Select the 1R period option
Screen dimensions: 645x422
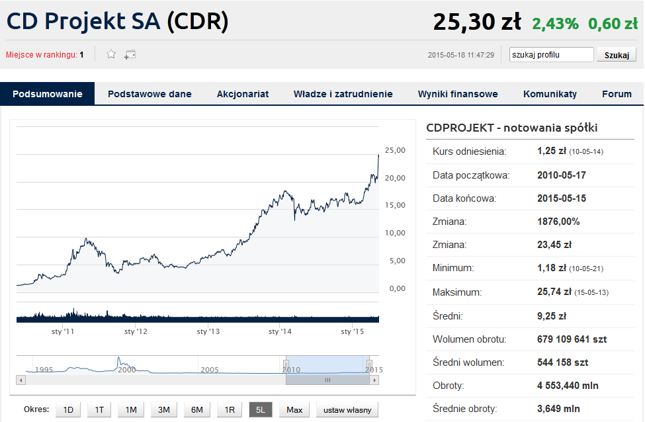[x=229, y=410]
